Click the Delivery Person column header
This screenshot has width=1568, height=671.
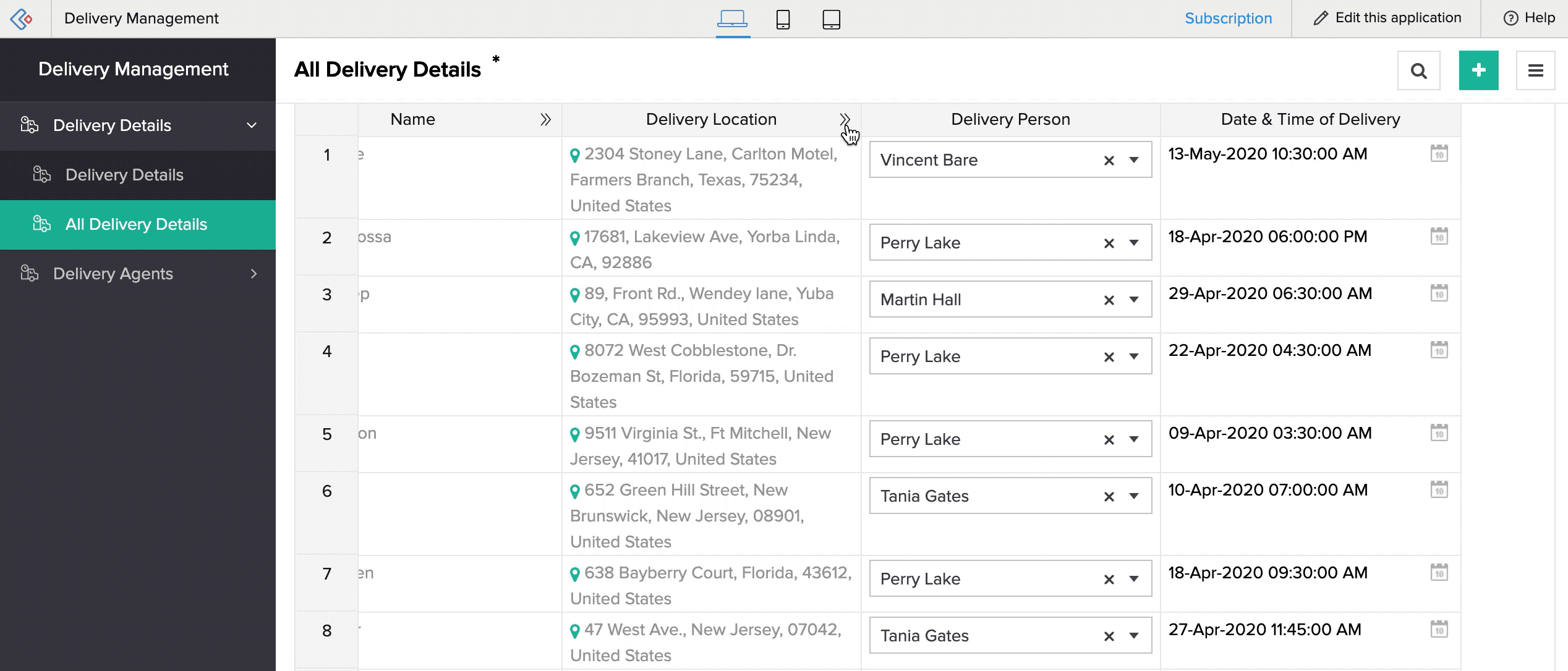tap(1010, 119)
